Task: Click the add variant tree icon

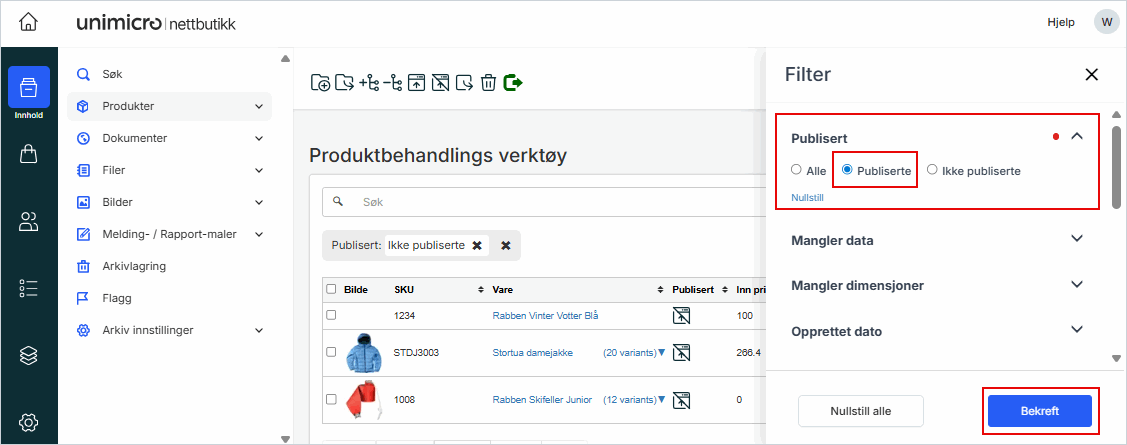Action: 369,83
